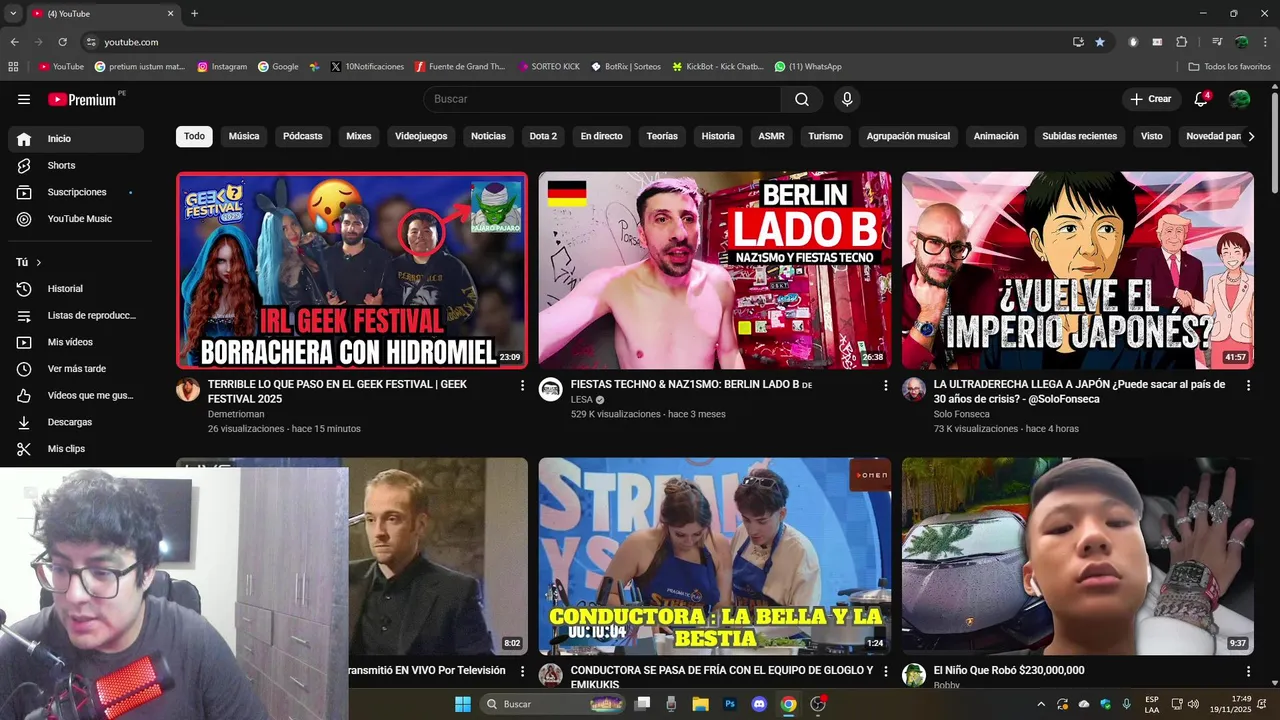Open the Solo Fonseca channel avatar
Viewport: 1280px width, 720px height.
(x=914, y=390)
